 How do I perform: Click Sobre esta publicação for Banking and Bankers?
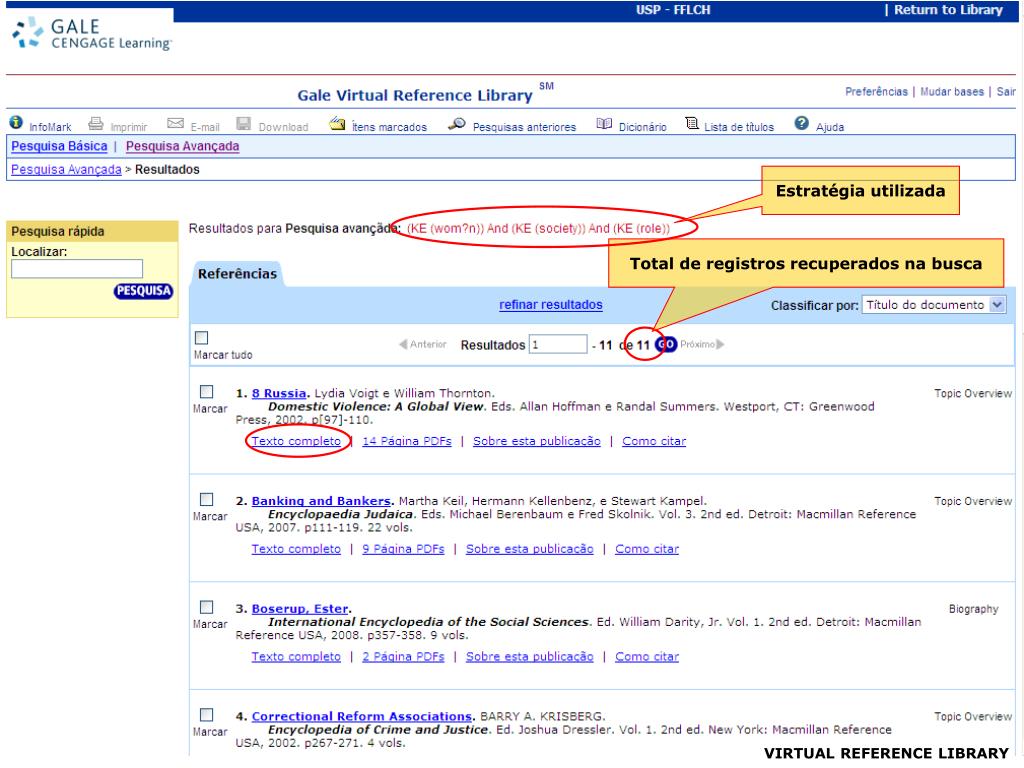click(x=530, y=549)
